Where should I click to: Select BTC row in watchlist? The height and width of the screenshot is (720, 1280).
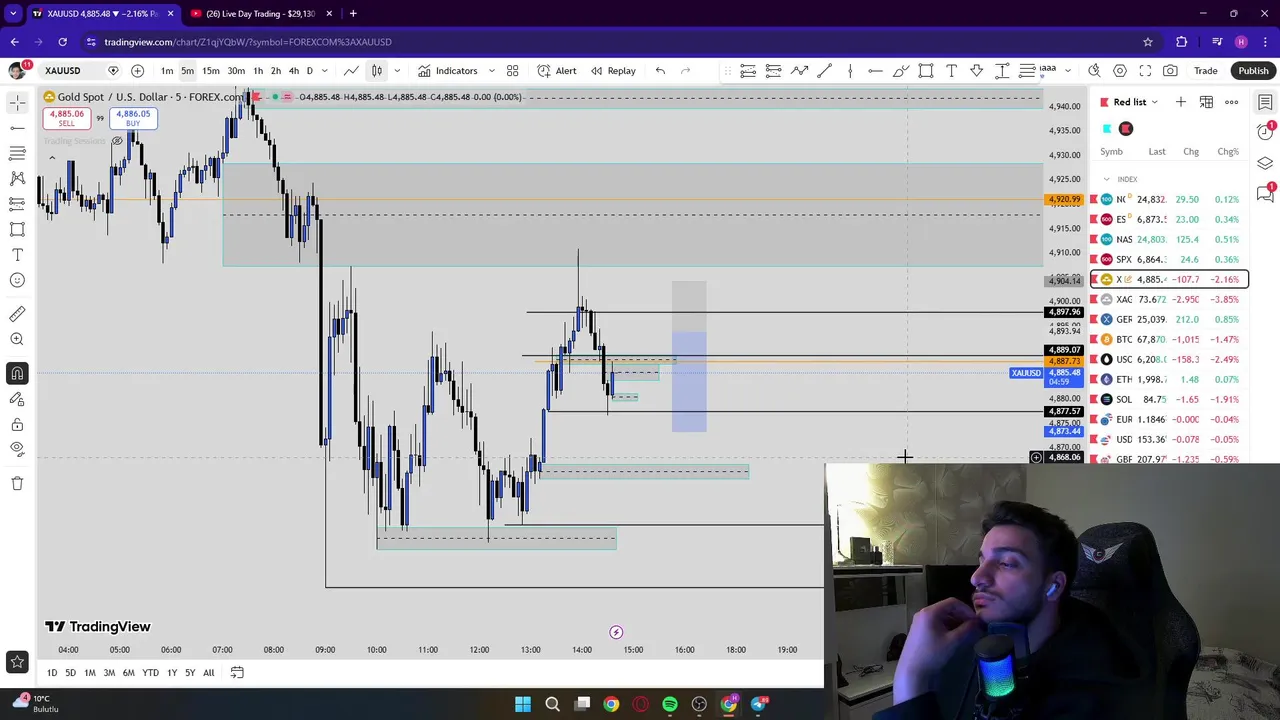point(1170,339)
